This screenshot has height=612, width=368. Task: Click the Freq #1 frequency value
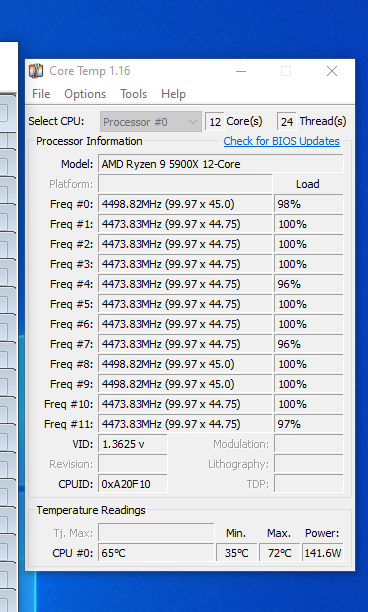pos(185,224)
